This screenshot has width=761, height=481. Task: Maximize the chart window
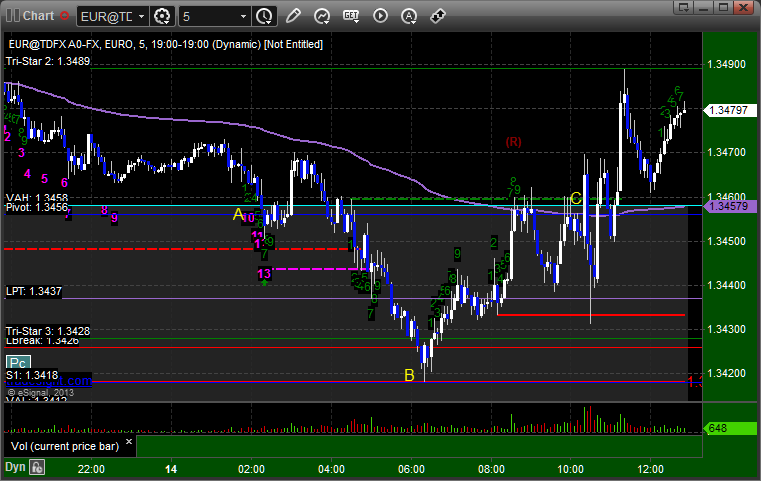723,7
